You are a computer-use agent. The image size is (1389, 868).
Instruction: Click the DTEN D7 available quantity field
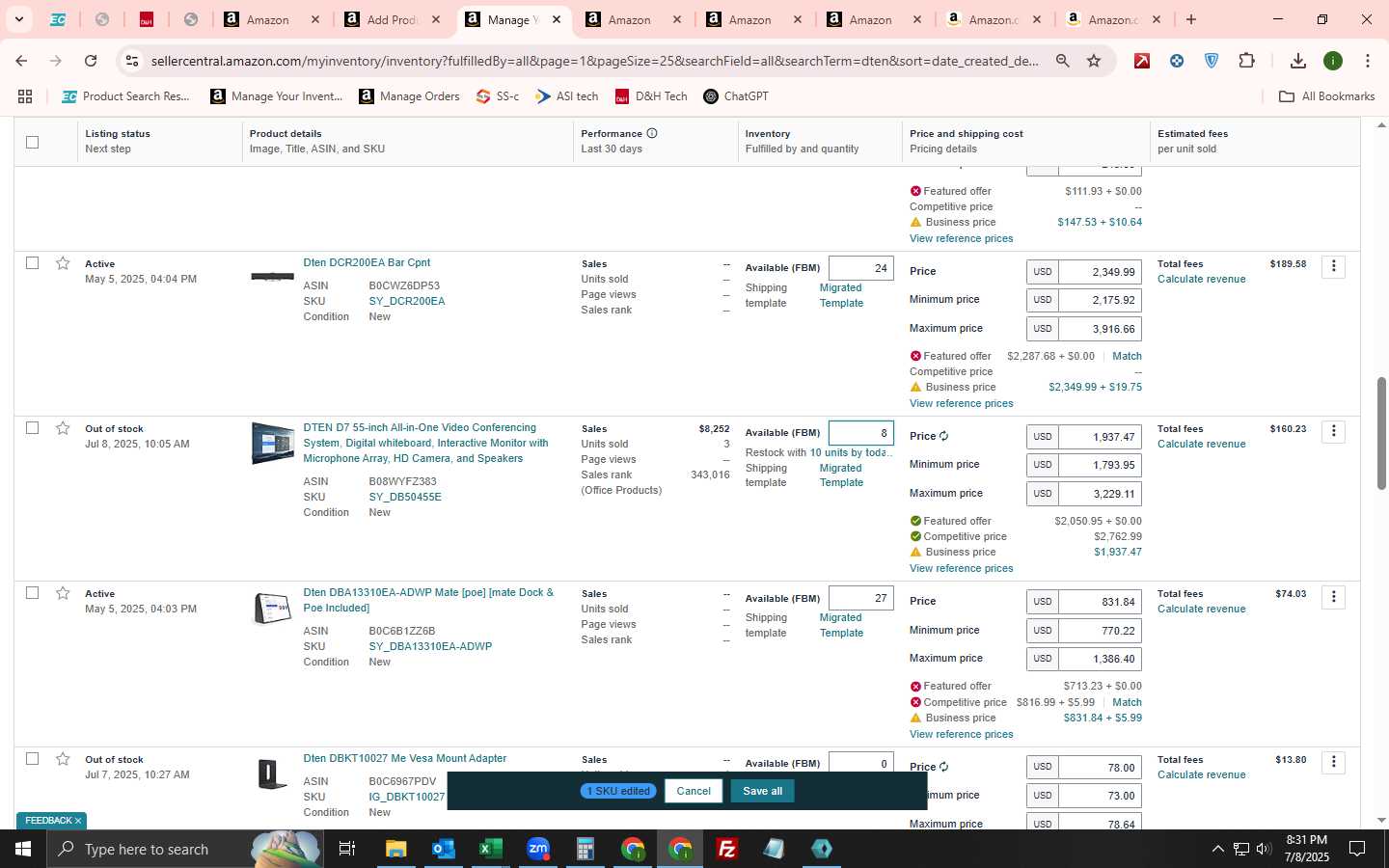[x=860, y=433]
